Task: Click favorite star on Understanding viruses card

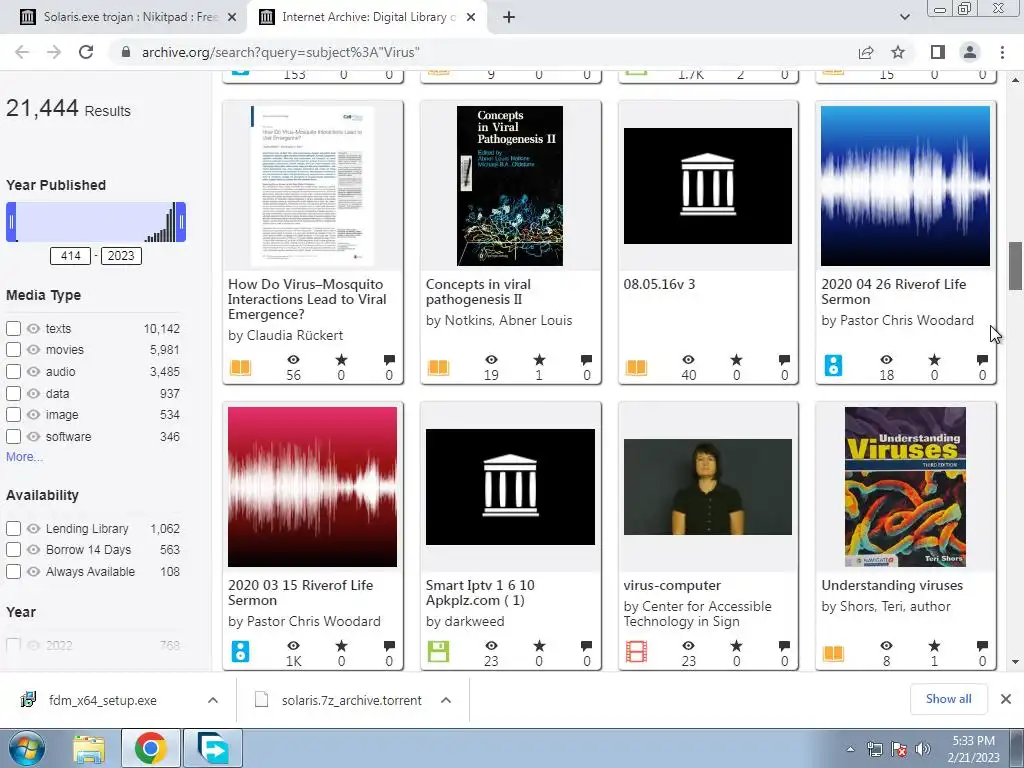Action: click(x=934, y=646)
